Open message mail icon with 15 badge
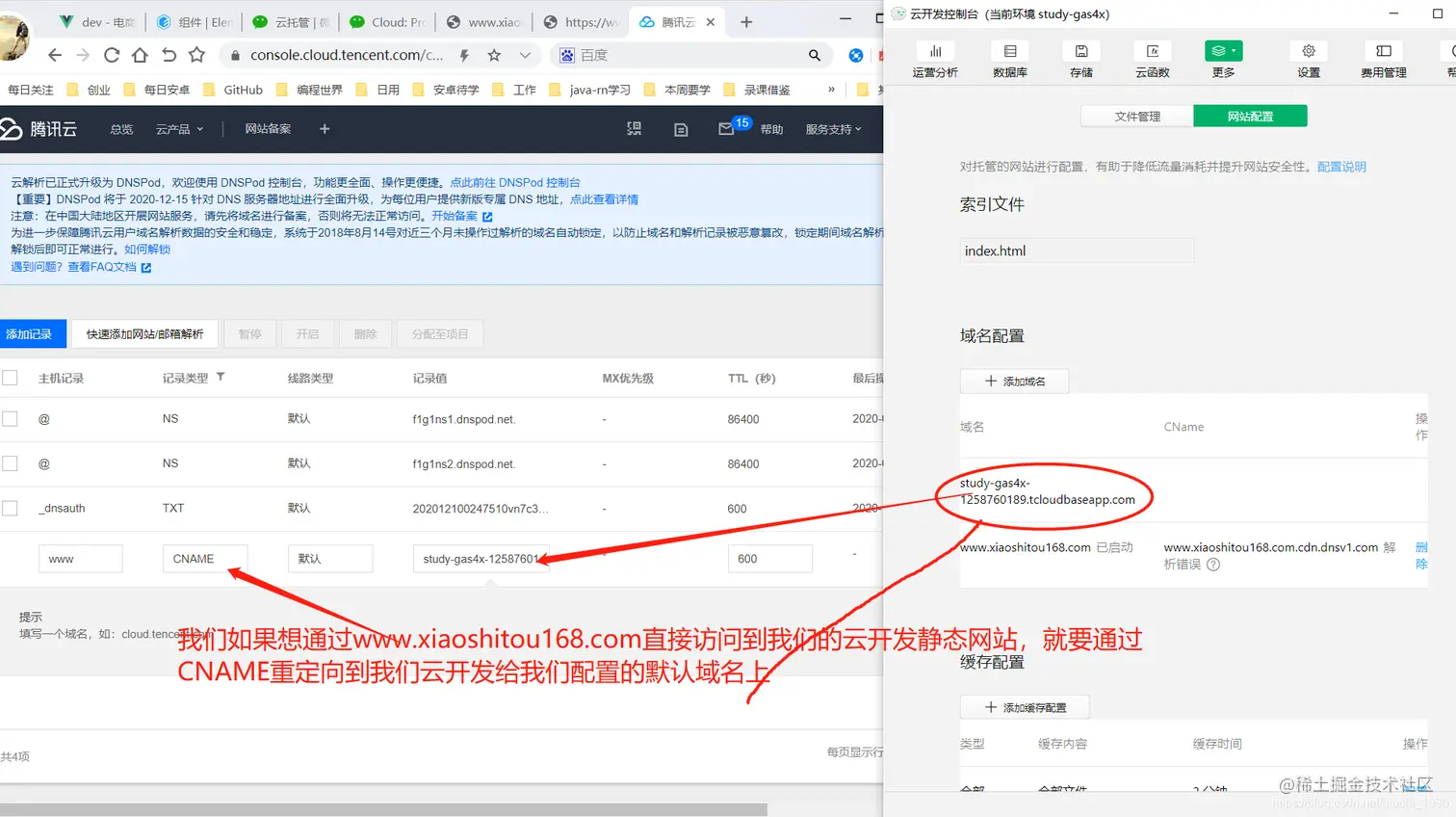 click(727, 128)
